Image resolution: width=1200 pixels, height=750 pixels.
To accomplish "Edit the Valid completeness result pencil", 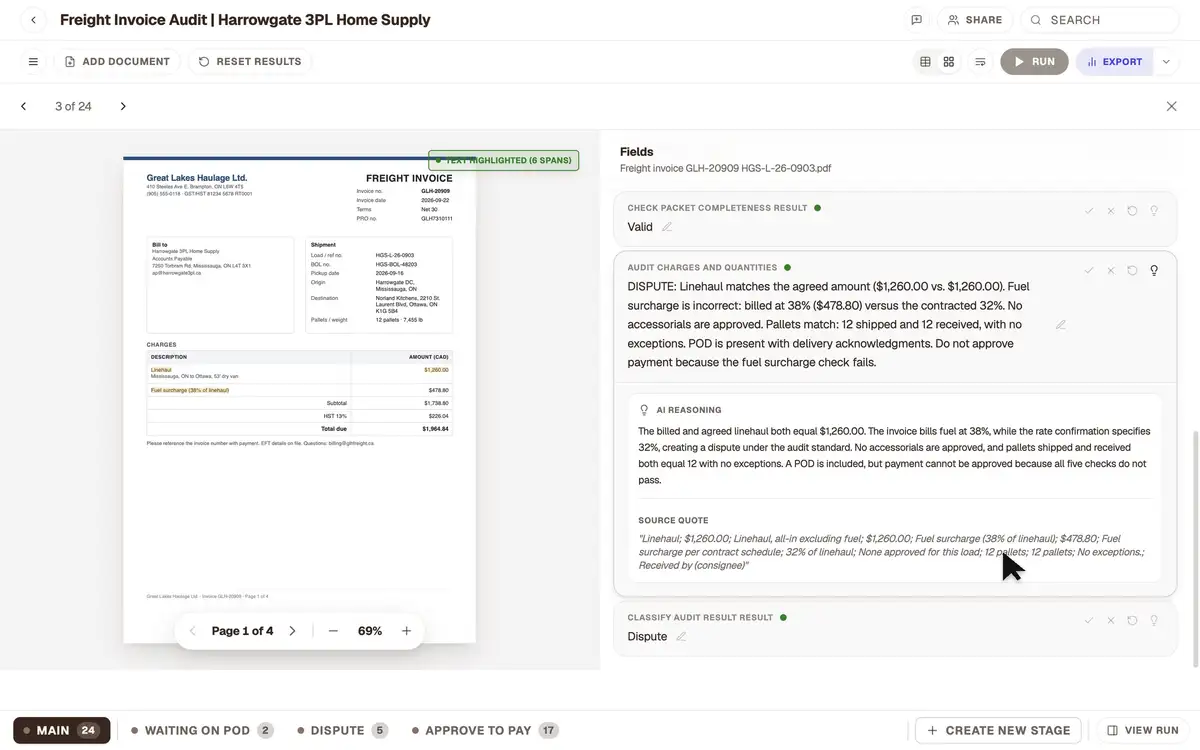I will (667, 227).
